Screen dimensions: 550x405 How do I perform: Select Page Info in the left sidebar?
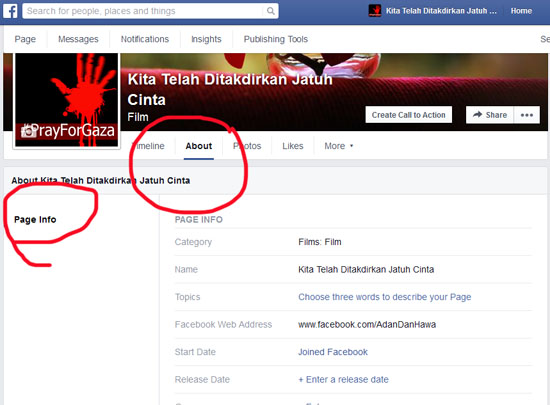click(35, 220)
